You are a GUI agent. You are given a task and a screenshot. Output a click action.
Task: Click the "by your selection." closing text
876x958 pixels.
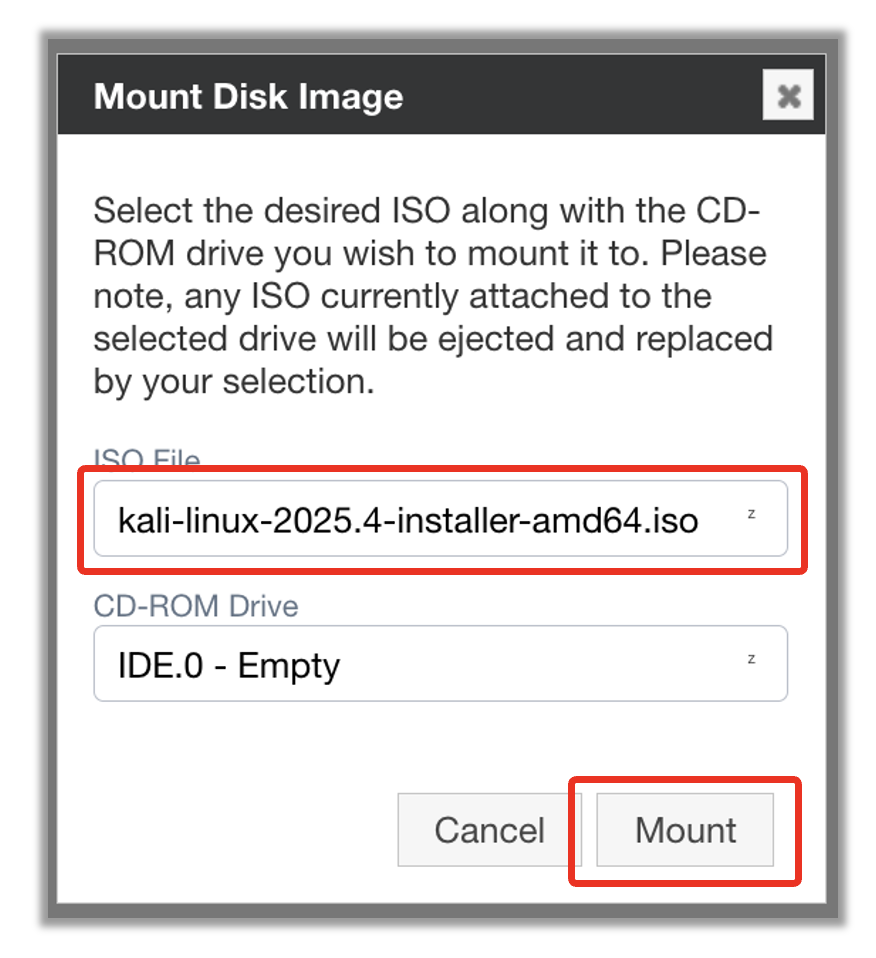coord(234,381)
